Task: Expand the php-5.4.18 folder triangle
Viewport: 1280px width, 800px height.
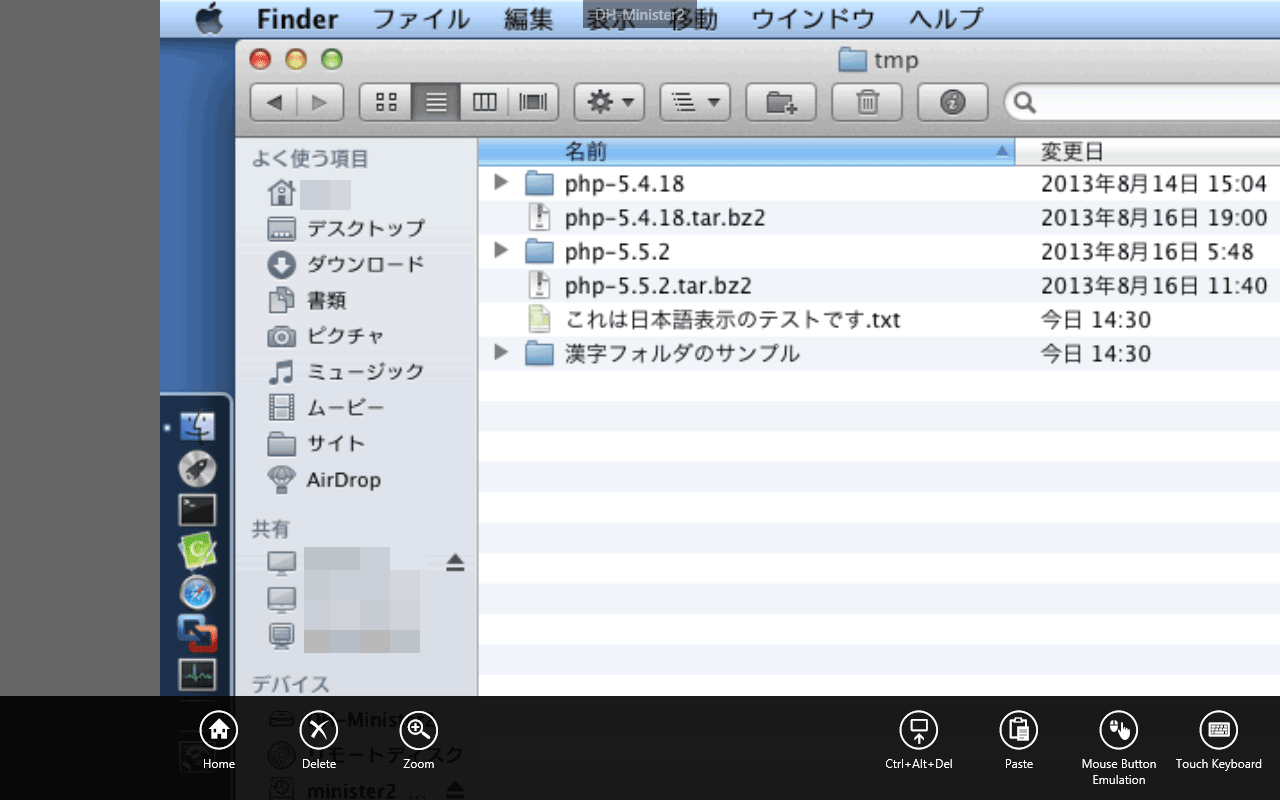Action: pyautogui.click(x=502, y=182)
